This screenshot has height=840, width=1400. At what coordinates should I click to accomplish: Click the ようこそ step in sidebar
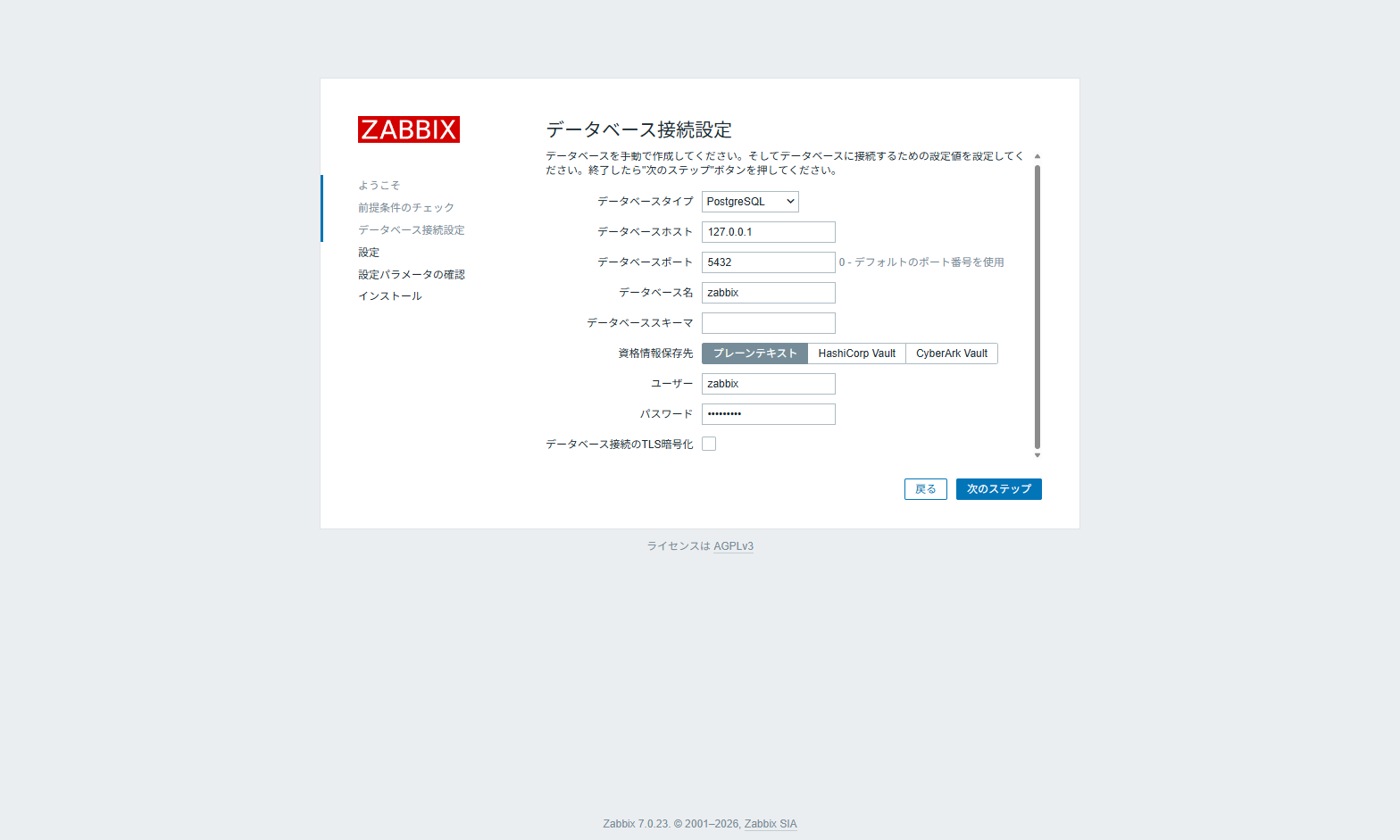click(x=379, y=186)
